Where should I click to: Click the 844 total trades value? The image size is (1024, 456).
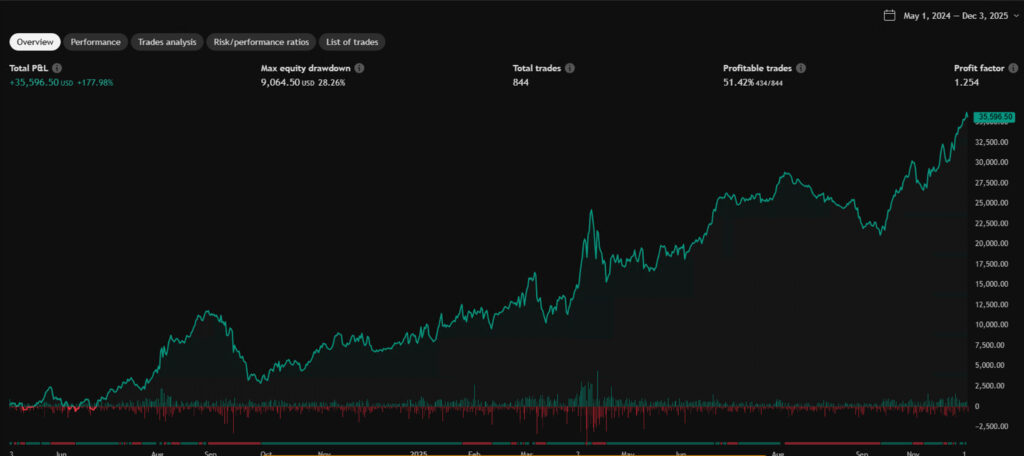pos(520,82)
